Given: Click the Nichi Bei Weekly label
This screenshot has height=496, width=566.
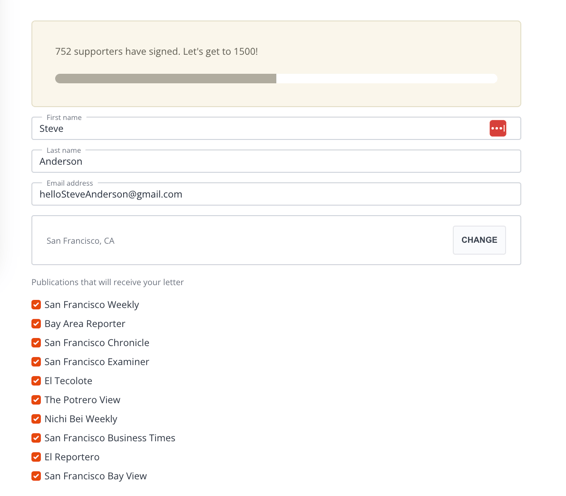Looking at the screenshot, I should (81, 419).
